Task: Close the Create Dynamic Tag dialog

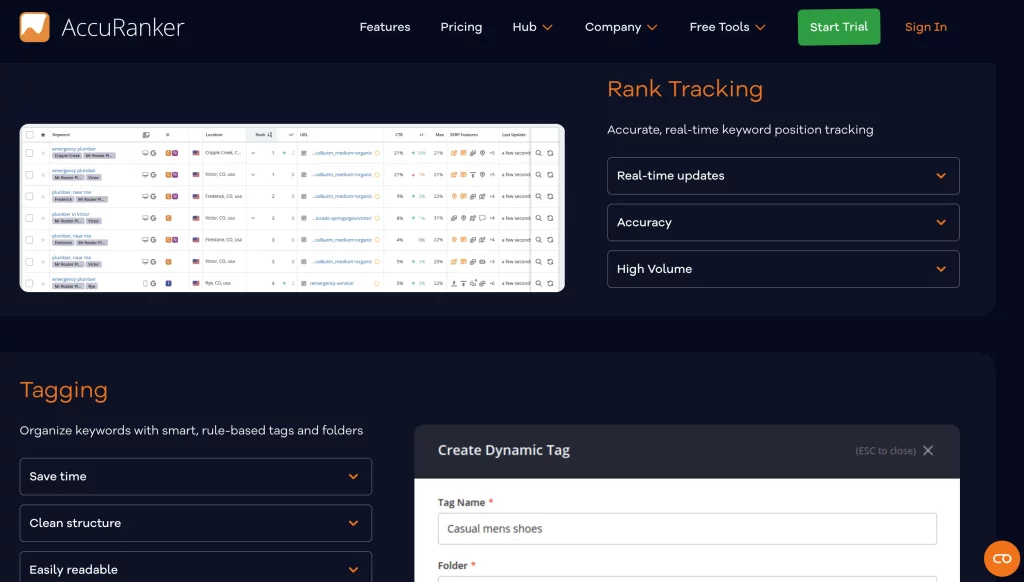Action: click(928, 451)
